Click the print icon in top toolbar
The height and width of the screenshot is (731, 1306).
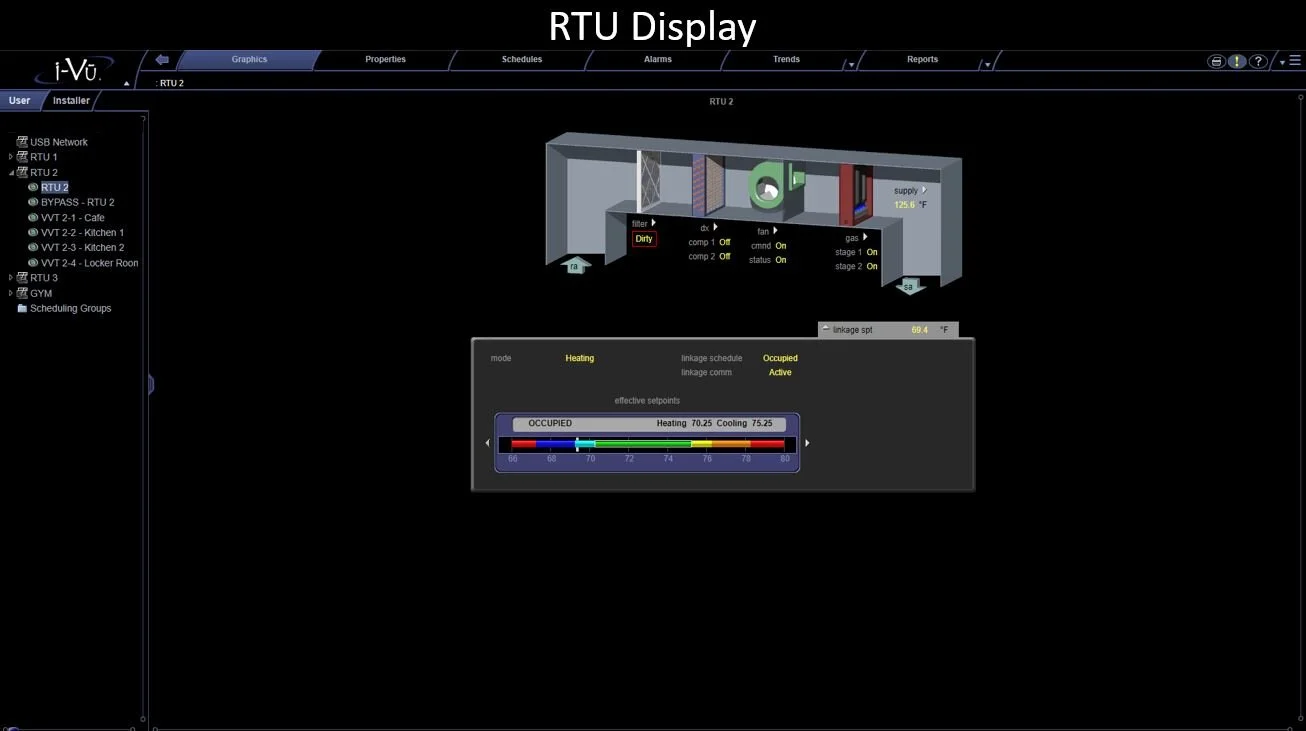(1217, 61)
